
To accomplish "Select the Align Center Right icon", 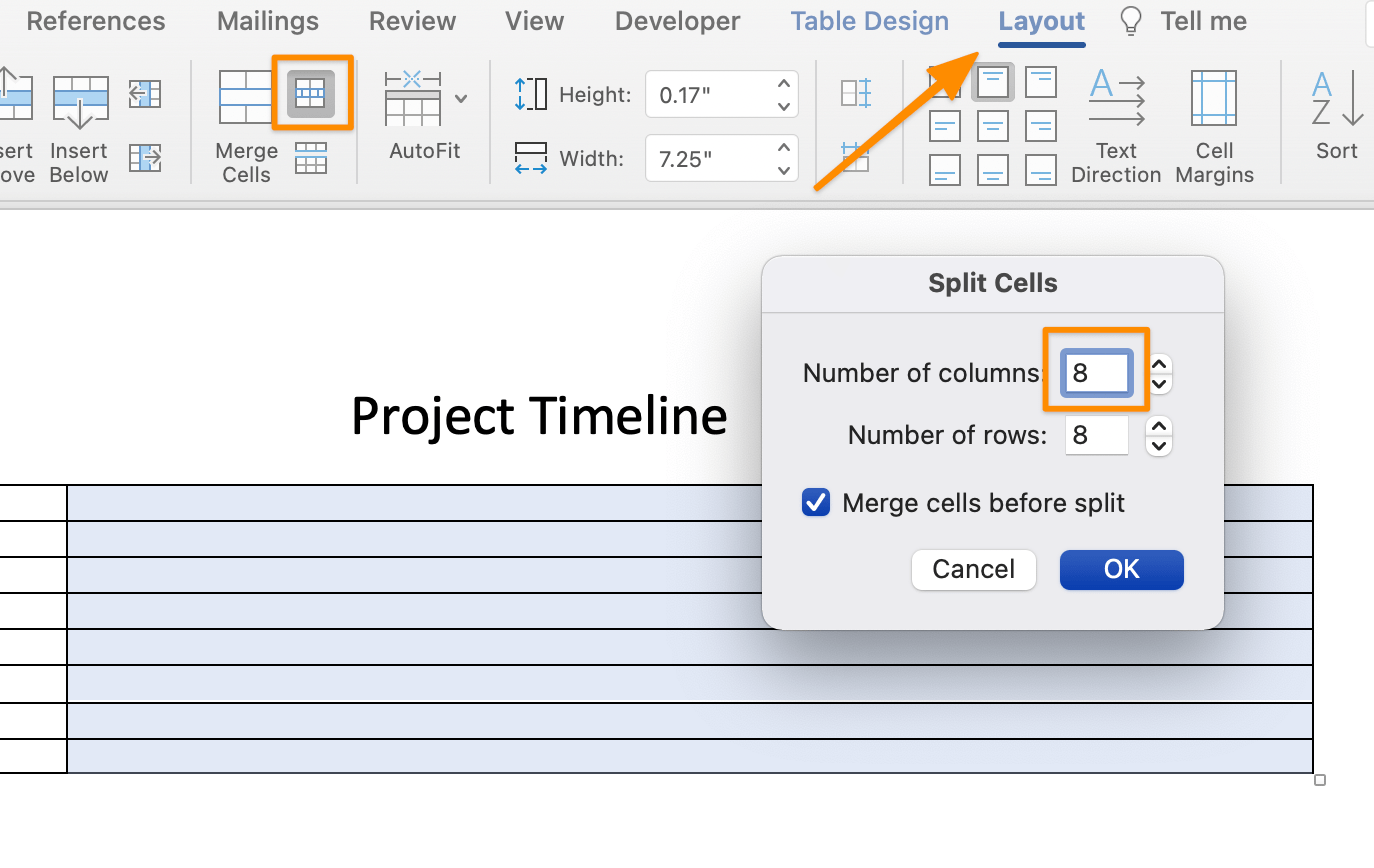I will click(x=1041, y=126).
